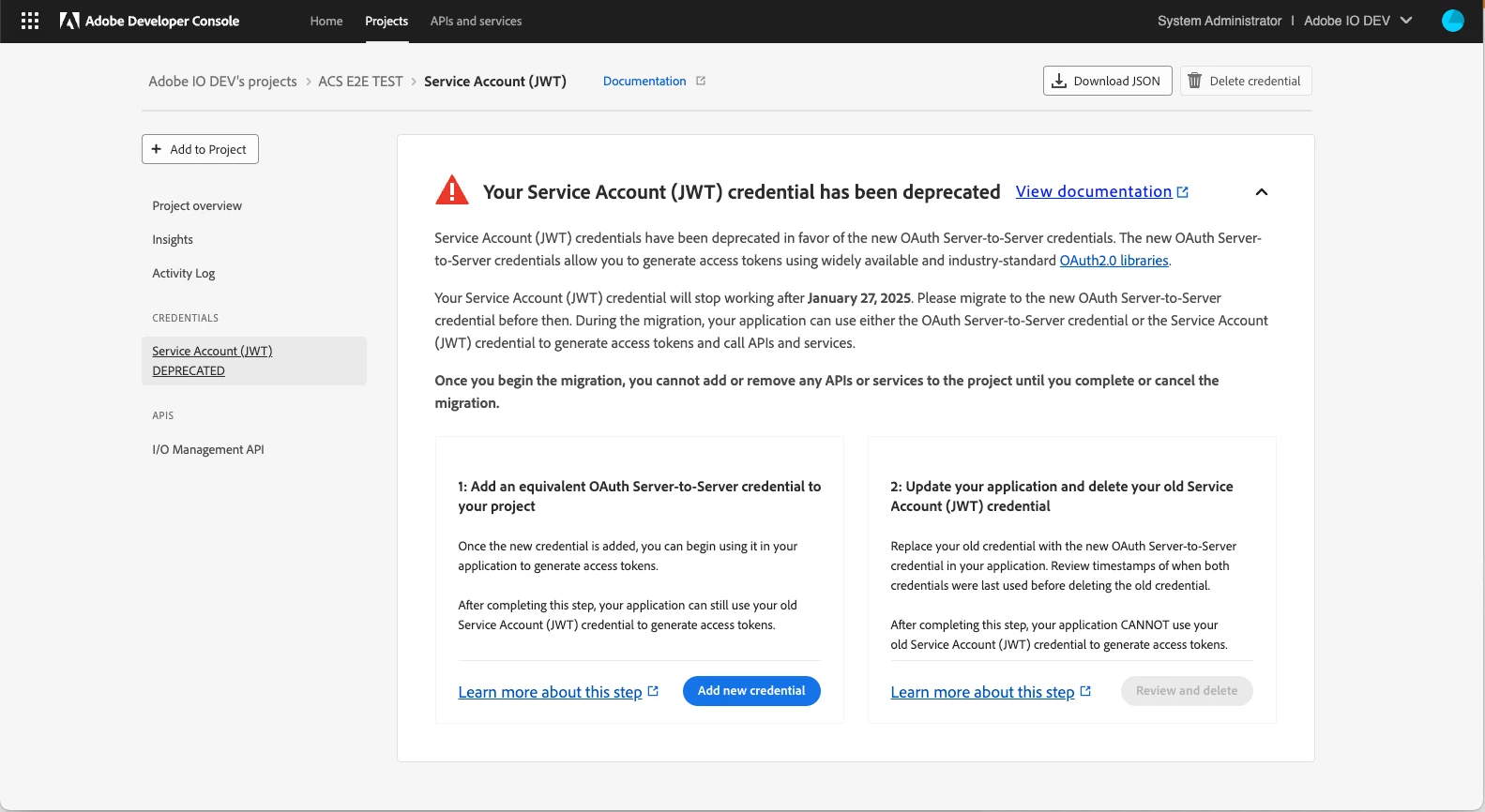The height and width of the screenshot is (812, 1485).
Task: Open step 2 Learn more about this step
Action: click(982, 692)
